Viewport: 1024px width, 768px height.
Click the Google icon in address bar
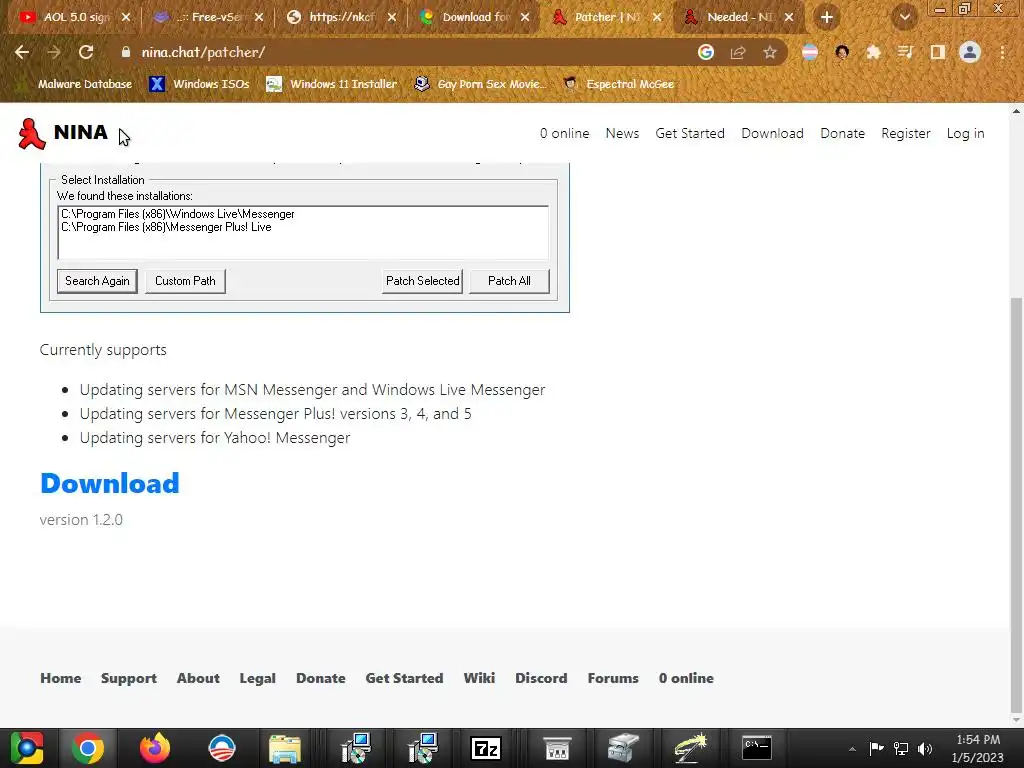pos(706,52)
